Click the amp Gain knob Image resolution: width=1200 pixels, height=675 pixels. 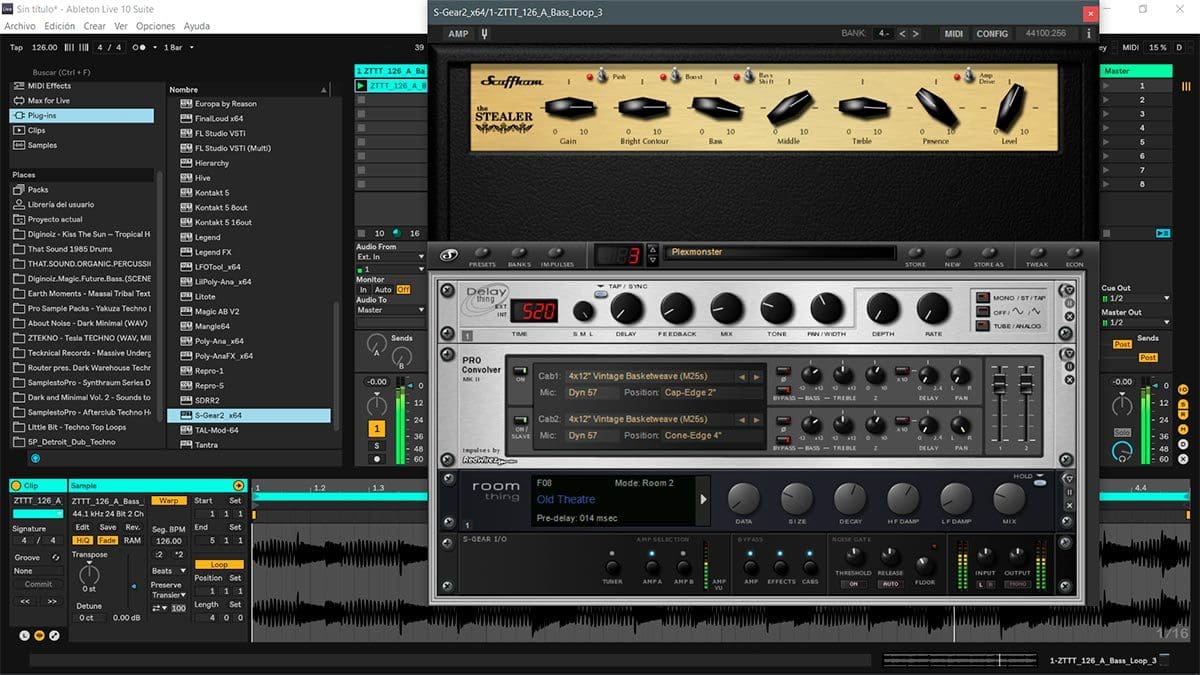click(567, 107)
